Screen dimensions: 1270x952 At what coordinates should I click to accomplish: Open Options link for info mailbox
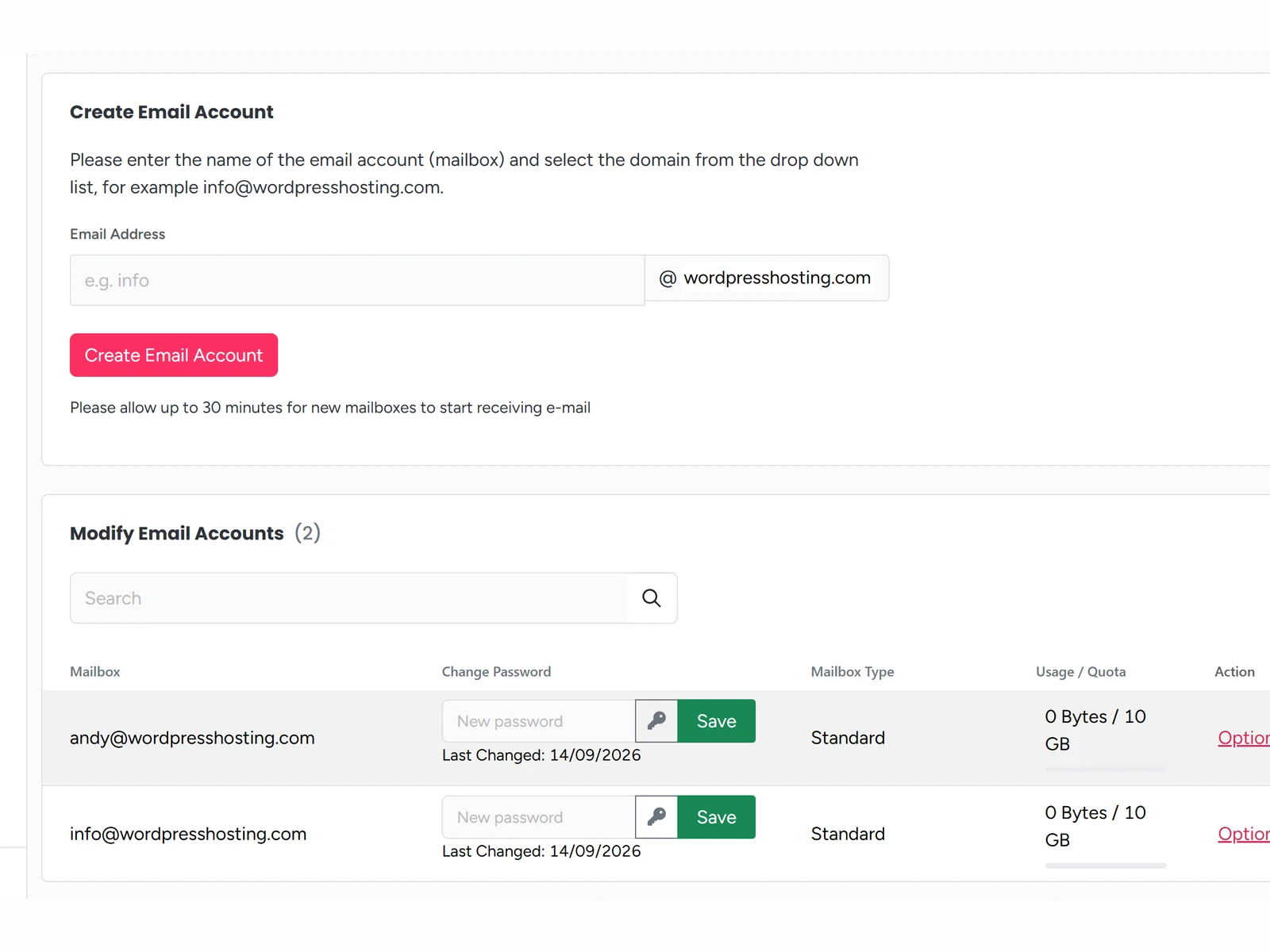(1244, 834)
